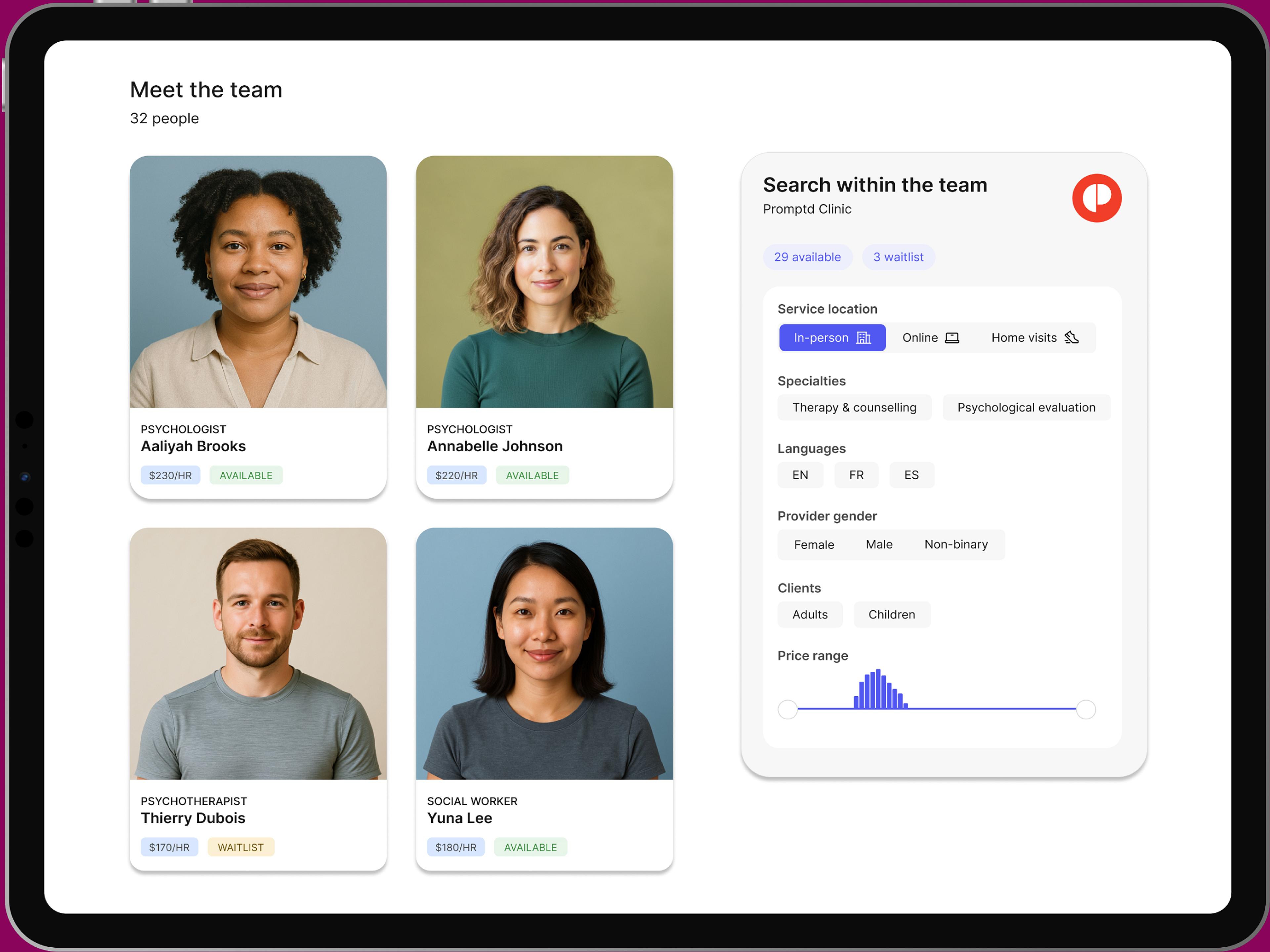Click the red Promptd Clinic logo icon
The image size is (1270, 952).
(x=1096, y=198)
